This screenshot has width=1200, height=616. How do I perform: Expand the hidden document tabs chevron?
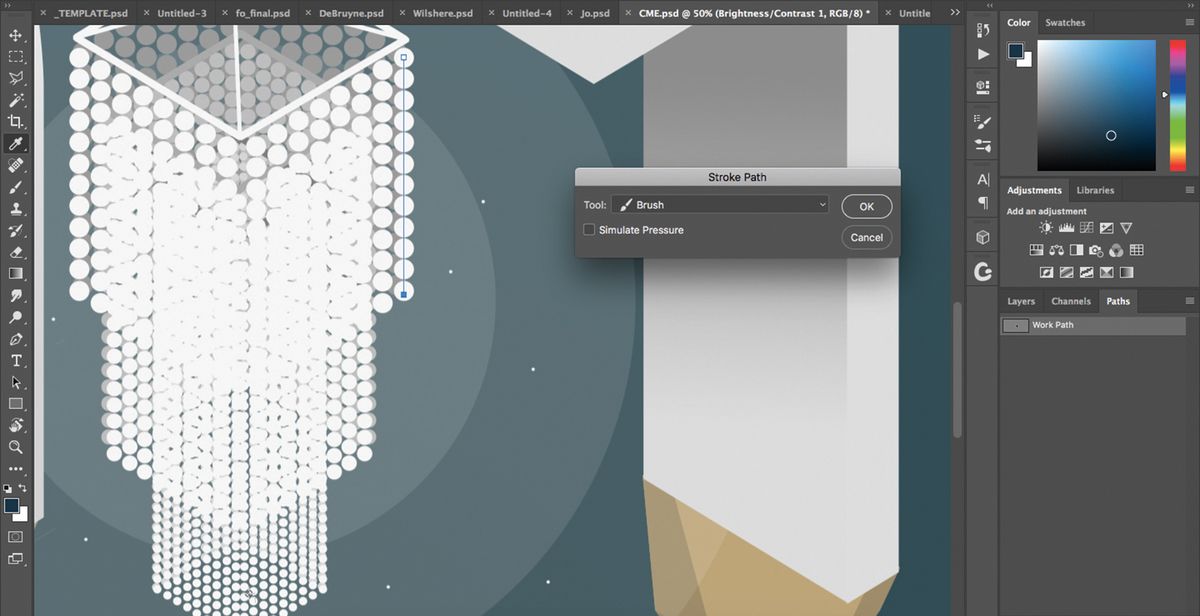click(954, 11)
